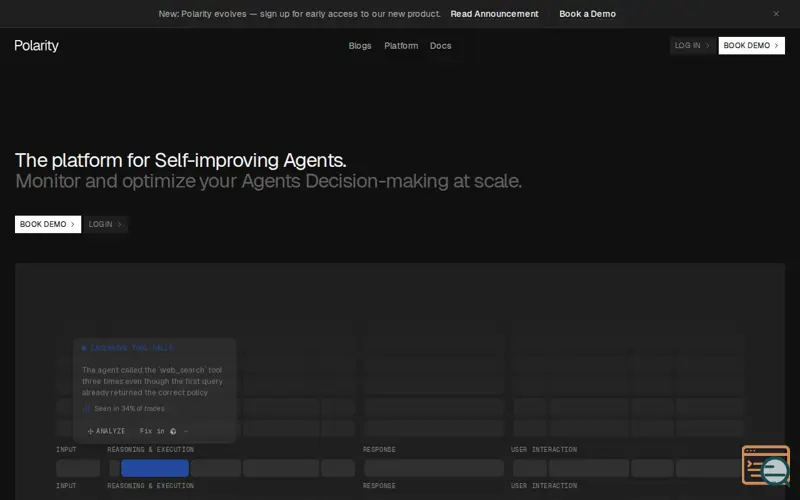Click the 'Excessive Tool Calls' card title
The width and height of the screenshot is (800, 500).
click(131, 348)
